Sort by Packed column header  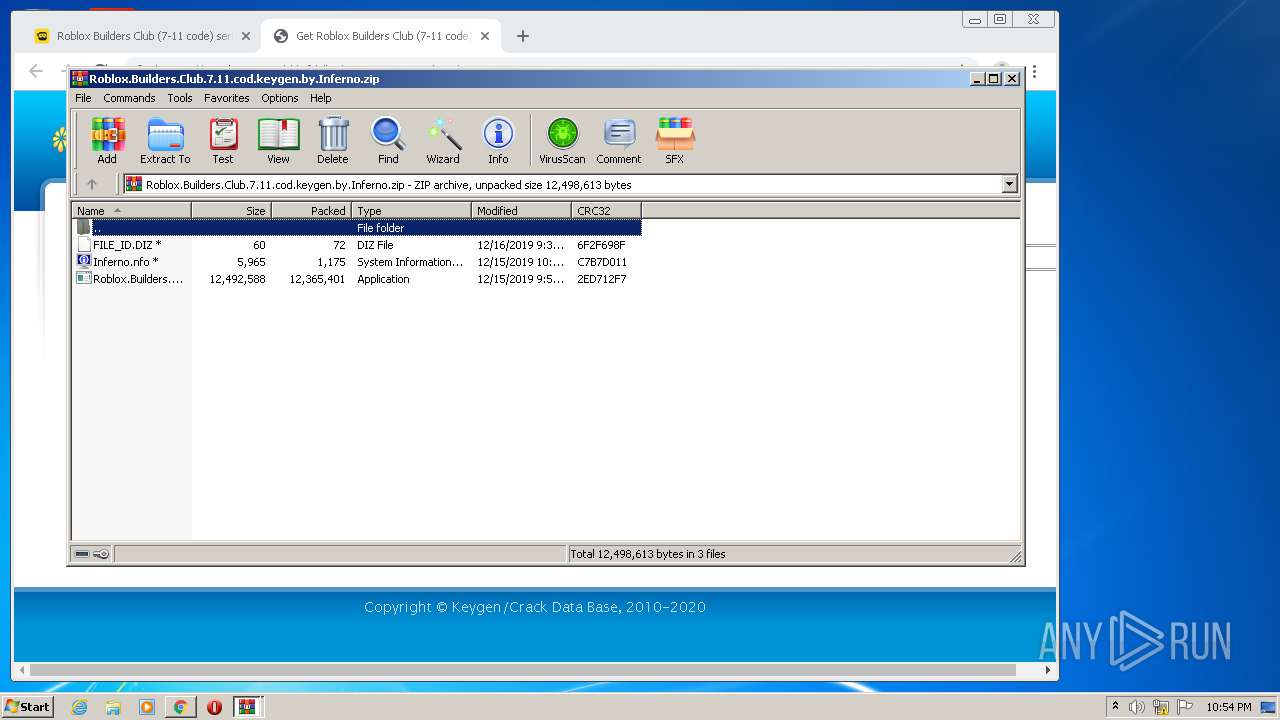[x=311, y=210]
